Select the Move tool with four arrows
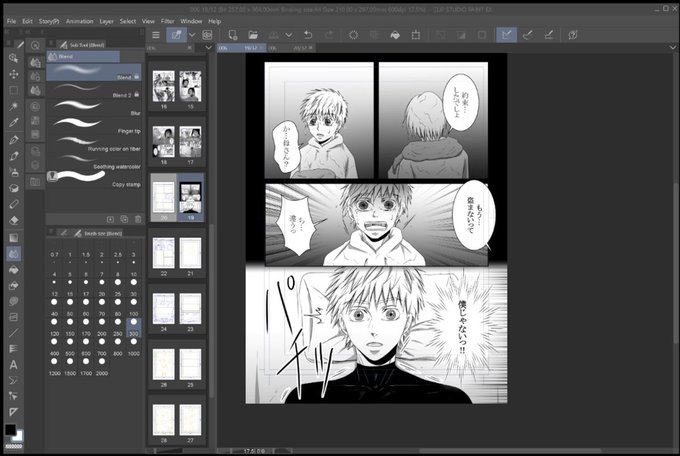Image resolution: width=680 pixels, height=456 pixels. point(13,74)
